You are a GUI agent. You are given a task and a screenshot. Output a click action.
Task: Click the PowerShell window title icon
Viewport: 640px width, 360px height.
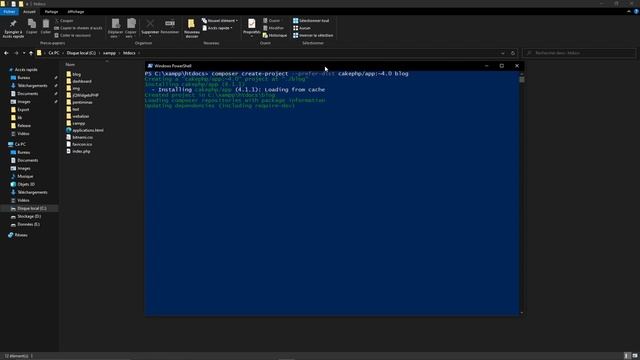(150, 66)
